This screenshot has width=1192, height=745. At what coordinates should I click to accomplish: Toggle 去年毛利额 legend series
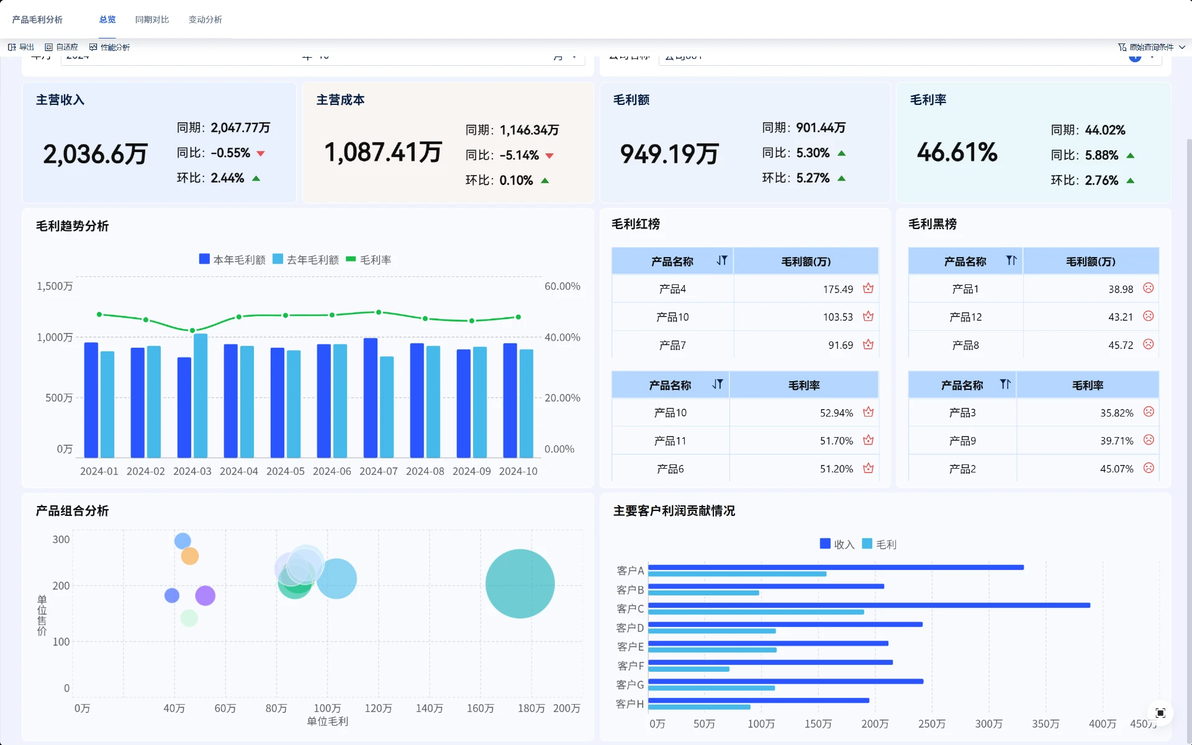click(x=306, y=259)
